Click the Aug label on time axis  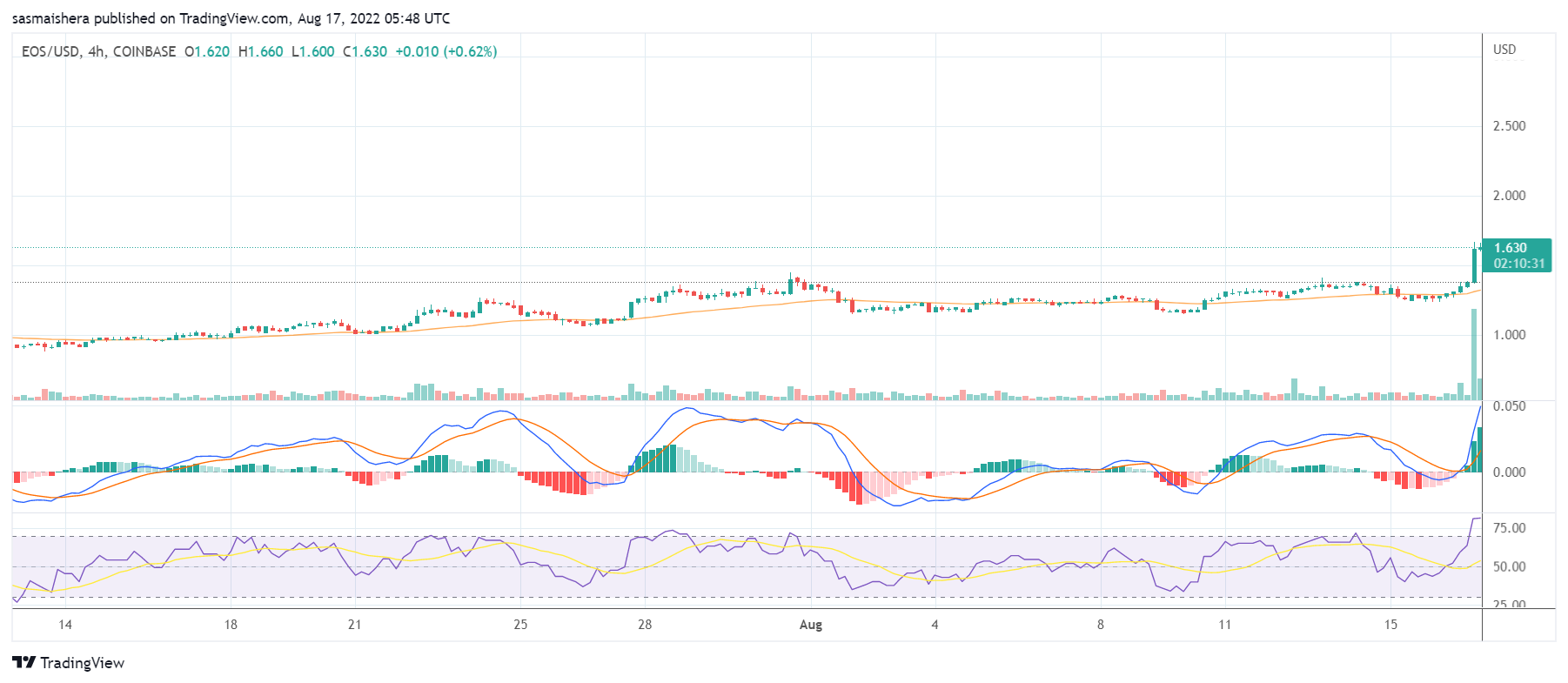click(x=811, y=625)
